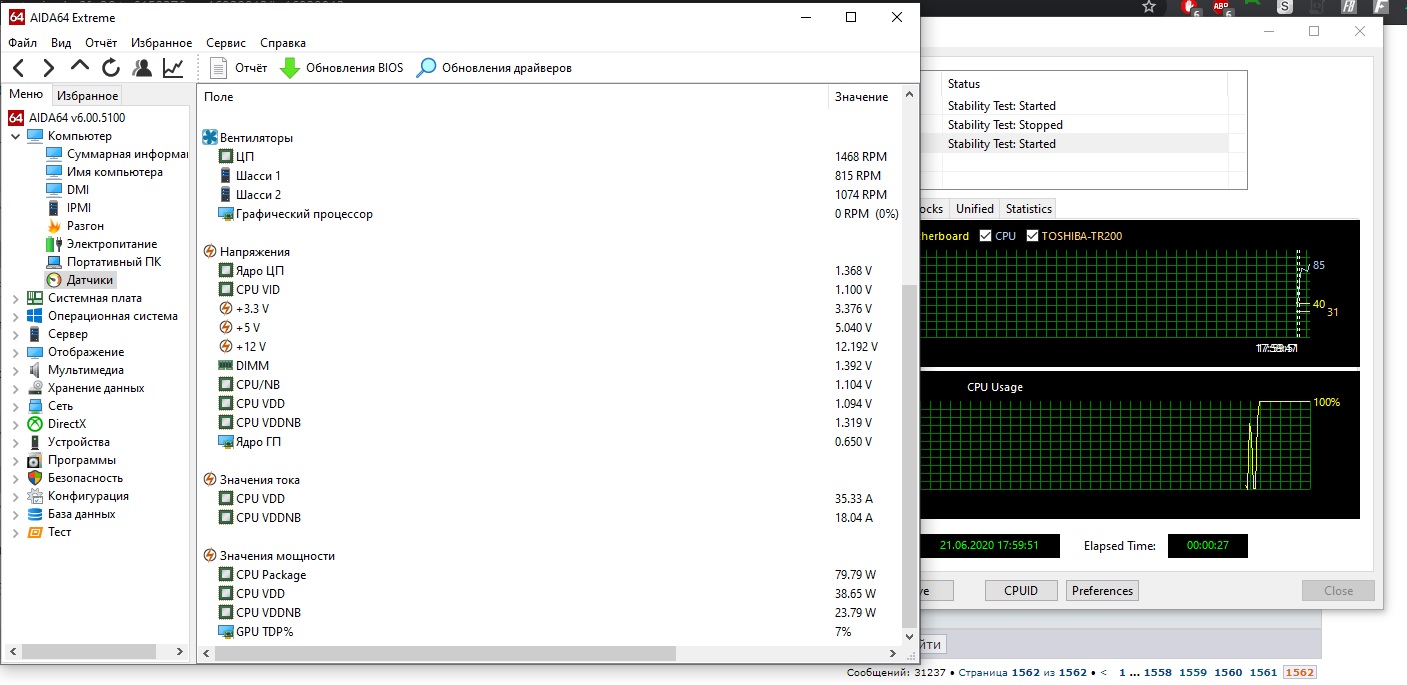This screenshot has height=685, width=1407.
Task: Open the Отчёт menu in the menu bar
Action: point(101,43)
